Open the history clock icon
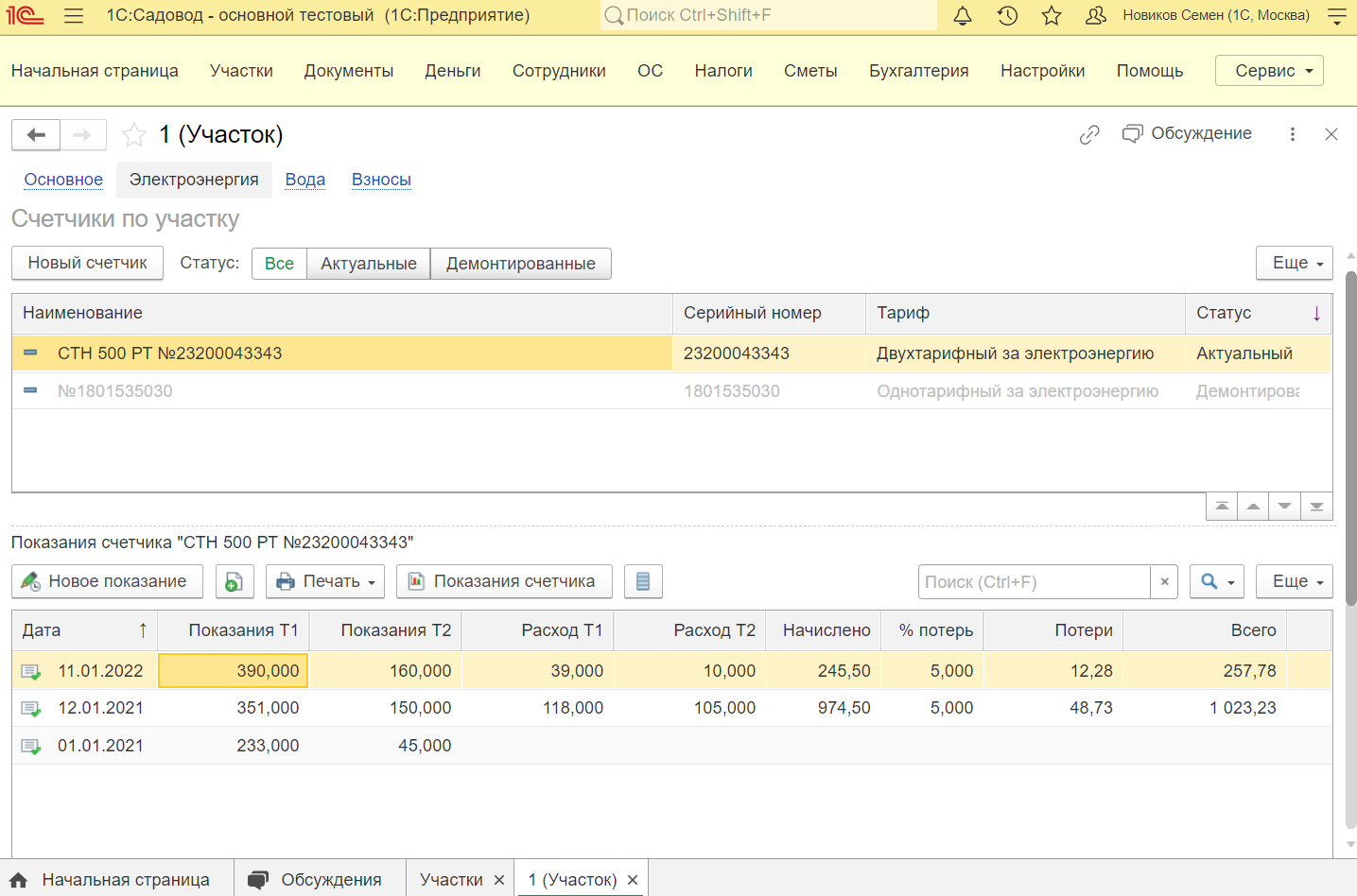The image size is (1357, 896). coord(1007,16)
